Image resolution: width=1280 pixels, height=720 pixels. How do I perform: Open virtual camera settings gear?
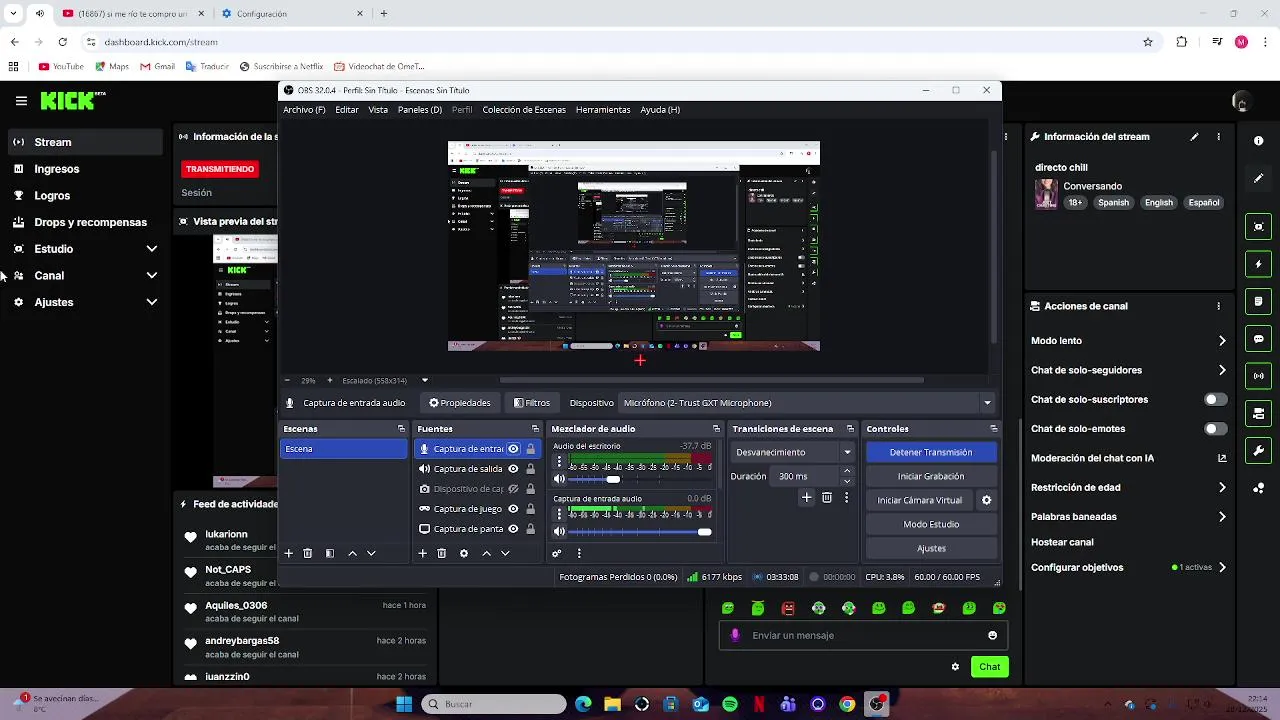tap(986, 500)
